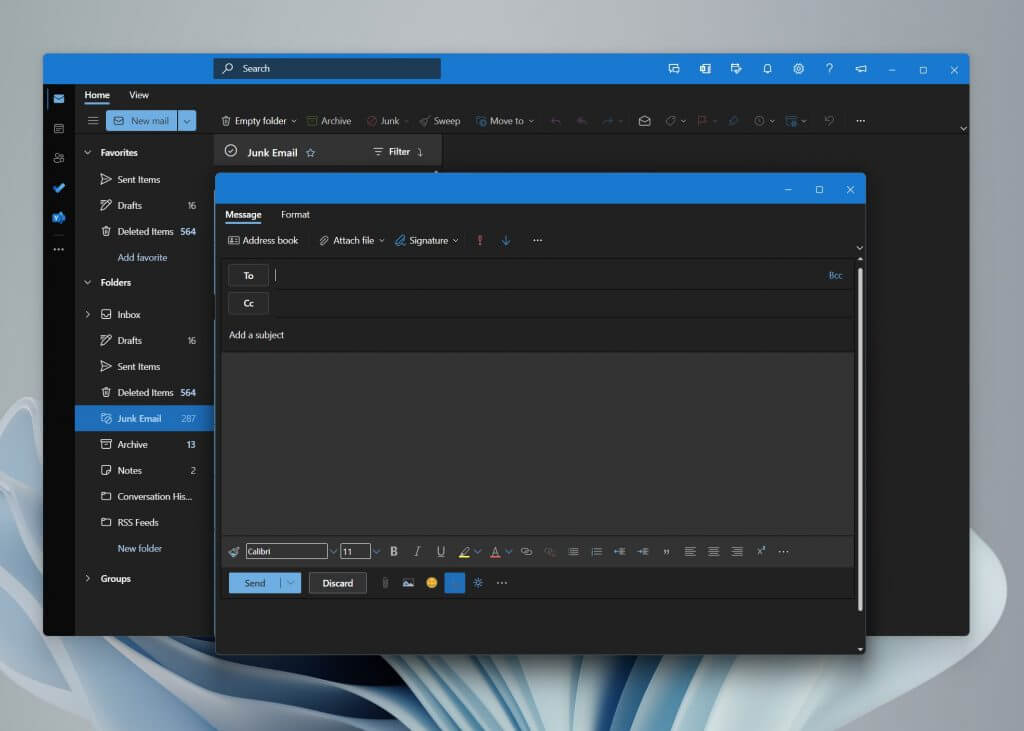This screenshot has height=731, width=1024.
Task: Set high importance with the red exclamation
Action: pos(480,240)
